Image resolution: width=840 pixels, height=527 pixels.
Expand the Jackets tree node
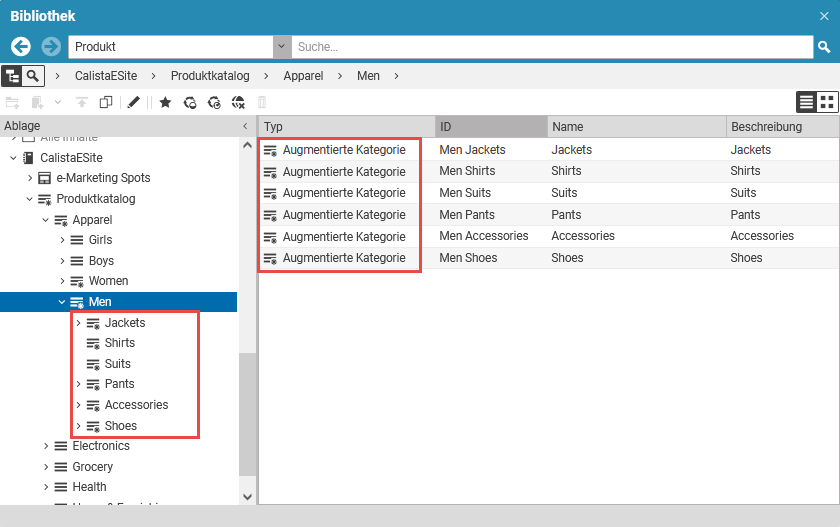coord(78,323)
